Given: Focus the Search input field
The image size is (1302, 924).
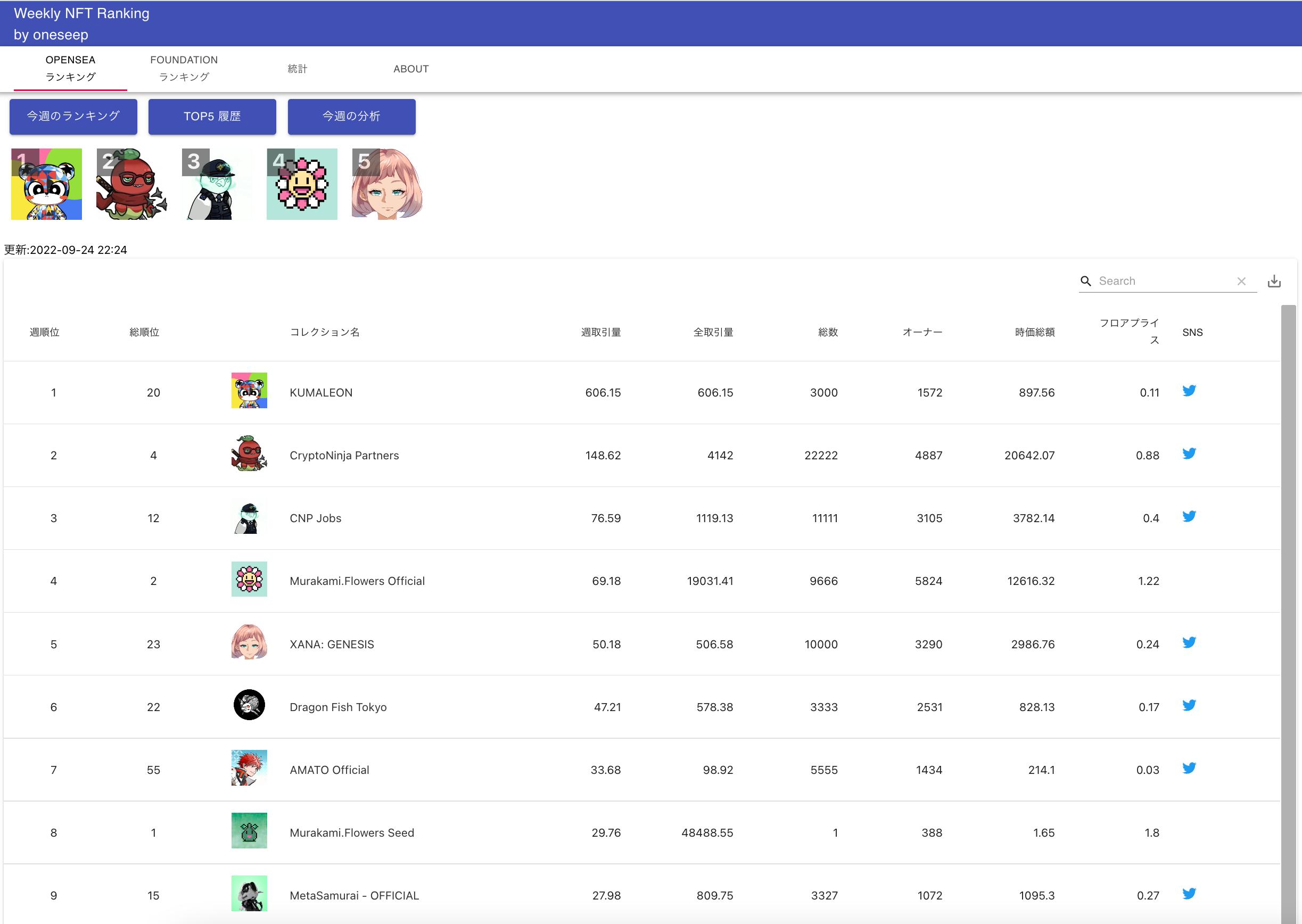Looking at the screenshot, I should [1164, 281].
